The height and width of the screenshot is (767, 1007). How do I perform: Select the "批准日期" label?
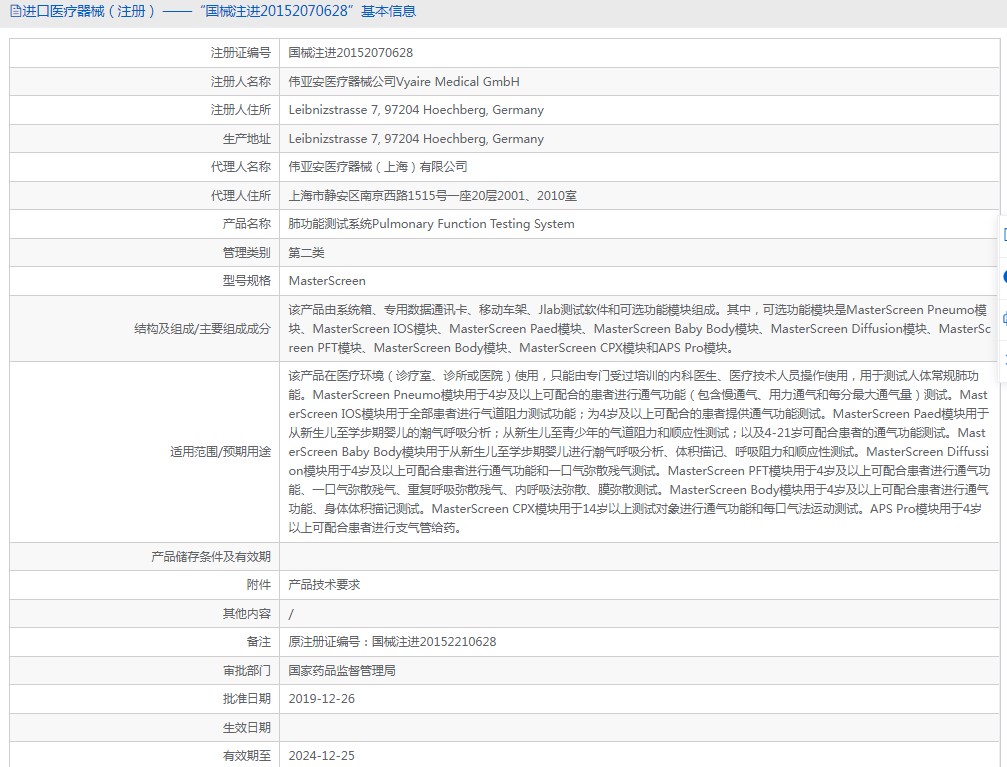247,699
